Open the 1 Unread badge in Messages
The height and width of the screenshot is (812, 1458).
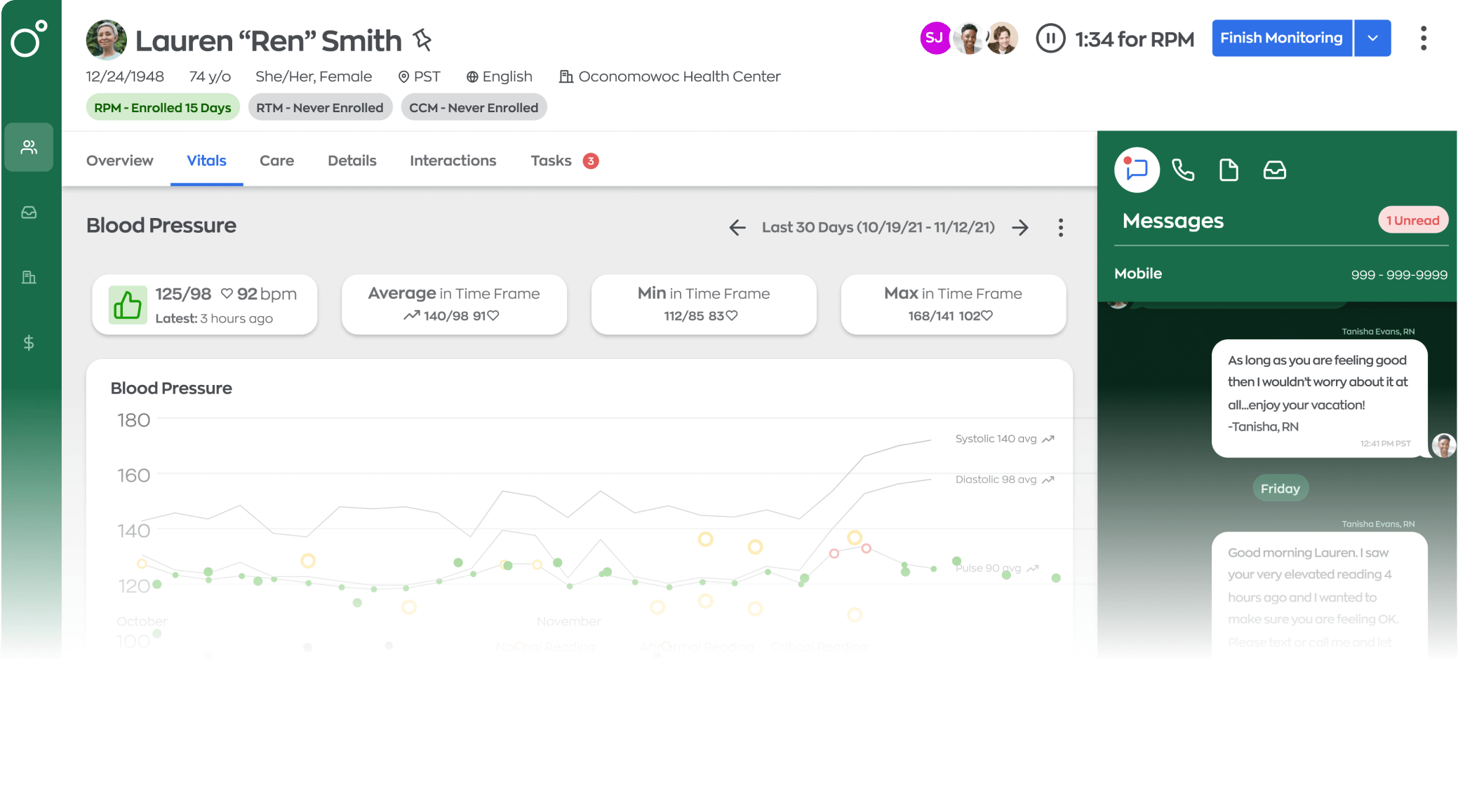(x=1413, y=219)
